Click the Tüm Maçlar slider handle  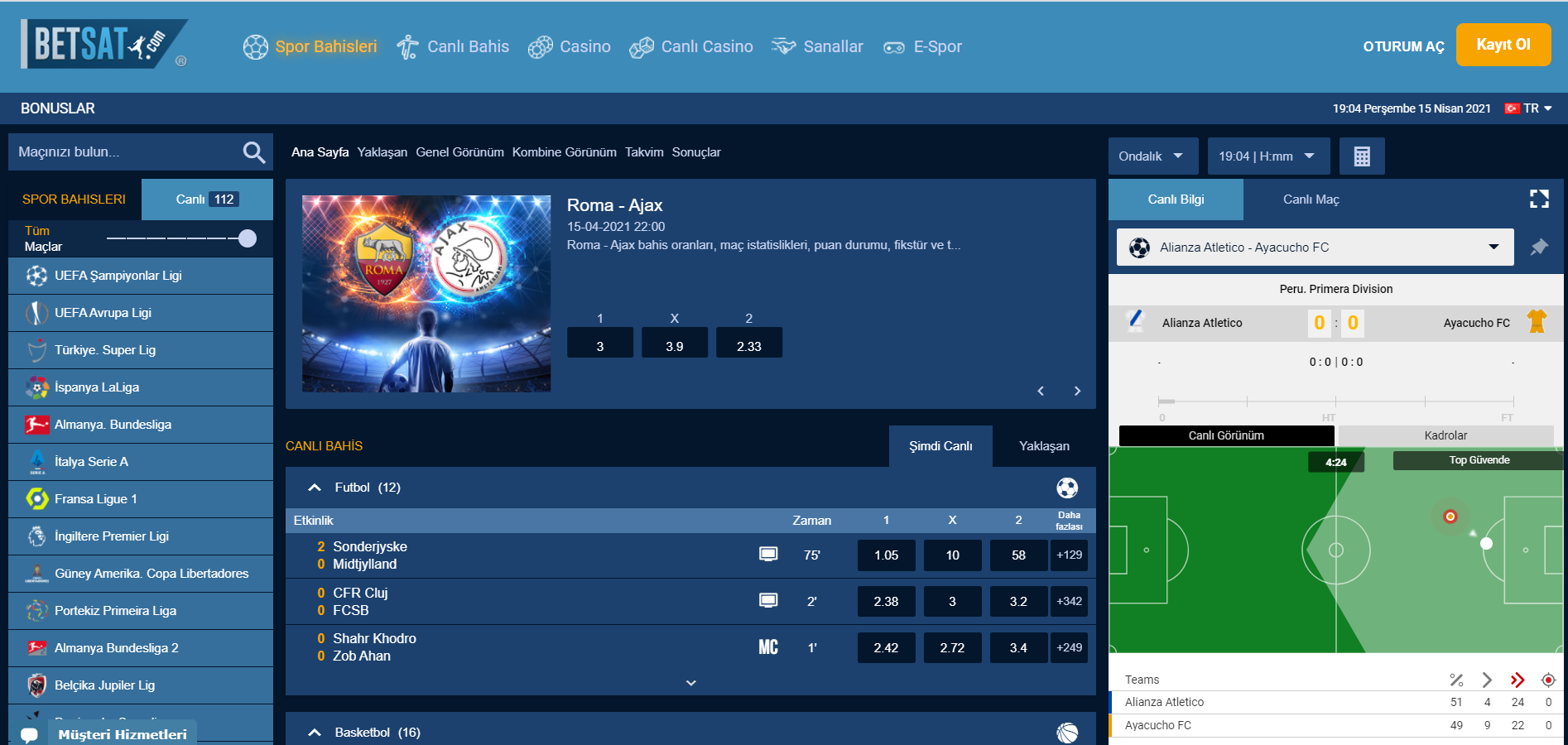[x=248, y=238]
